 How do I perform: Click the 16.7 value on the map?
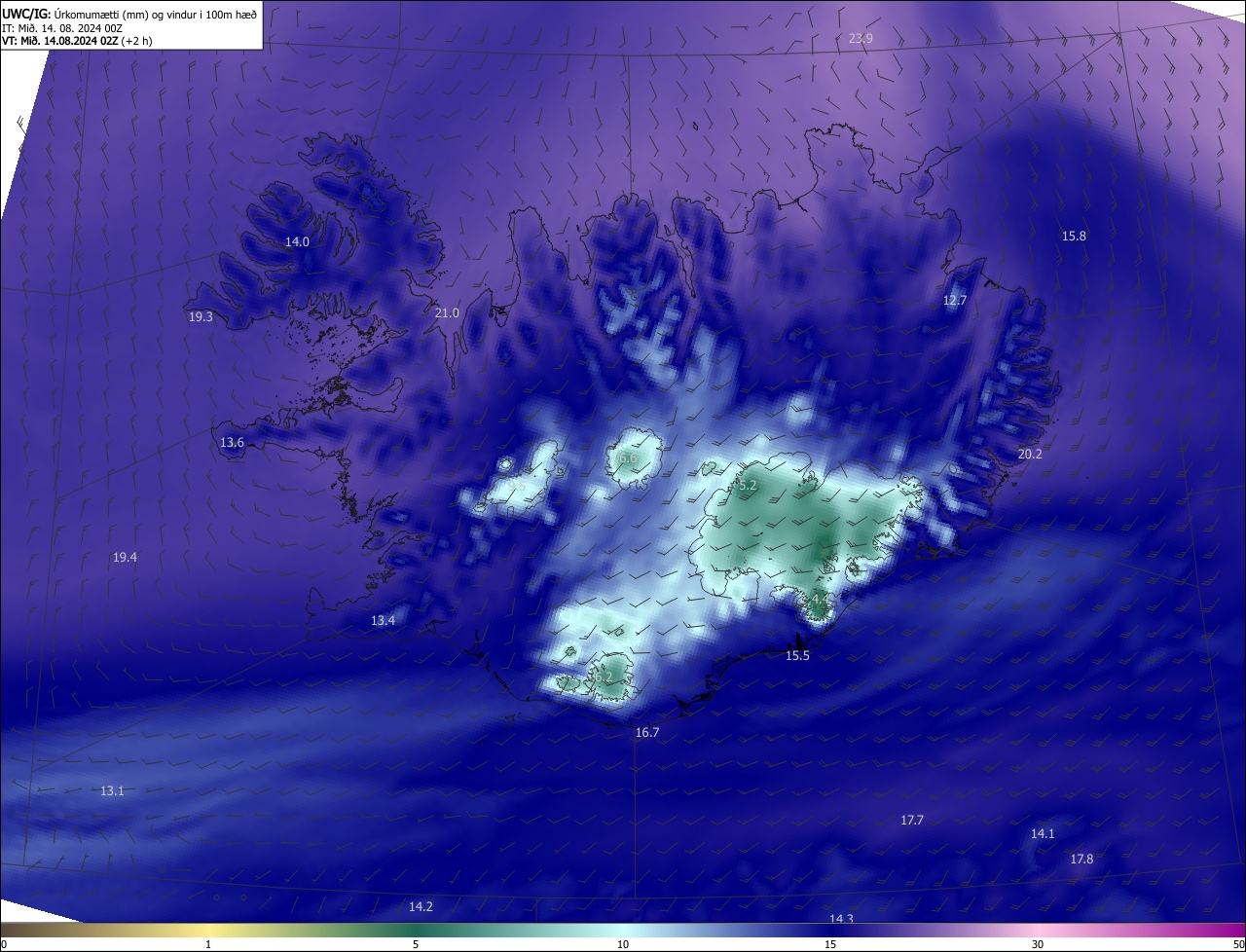pyautogui.click(x=647, y=732)
